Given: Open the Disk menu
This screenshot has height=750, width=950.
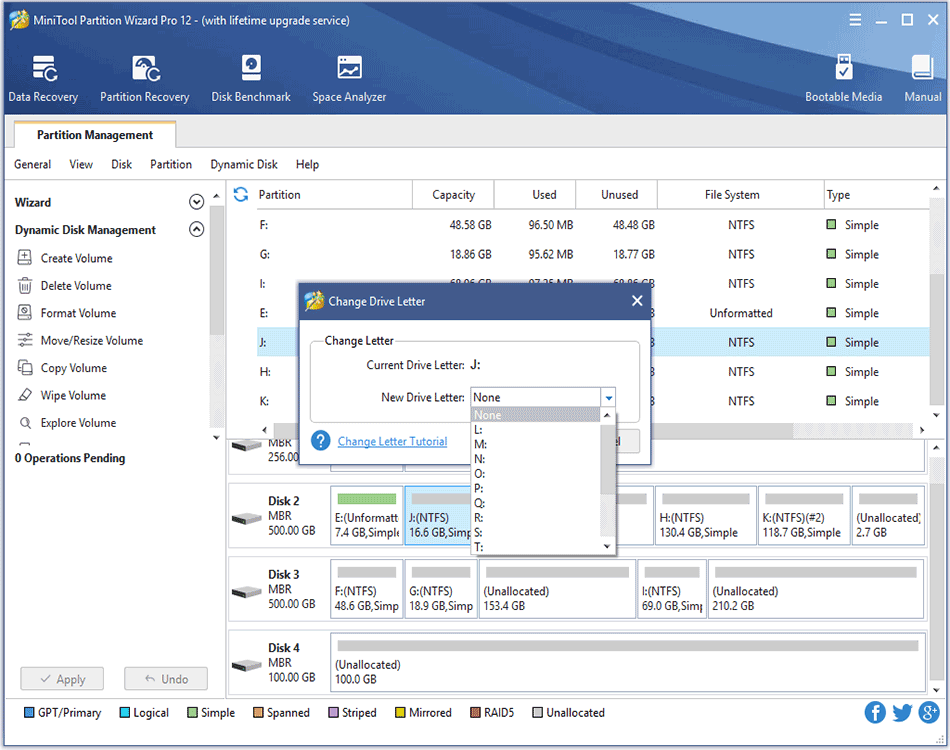Looking at the screenshot, I should click(x=121, y=164).
